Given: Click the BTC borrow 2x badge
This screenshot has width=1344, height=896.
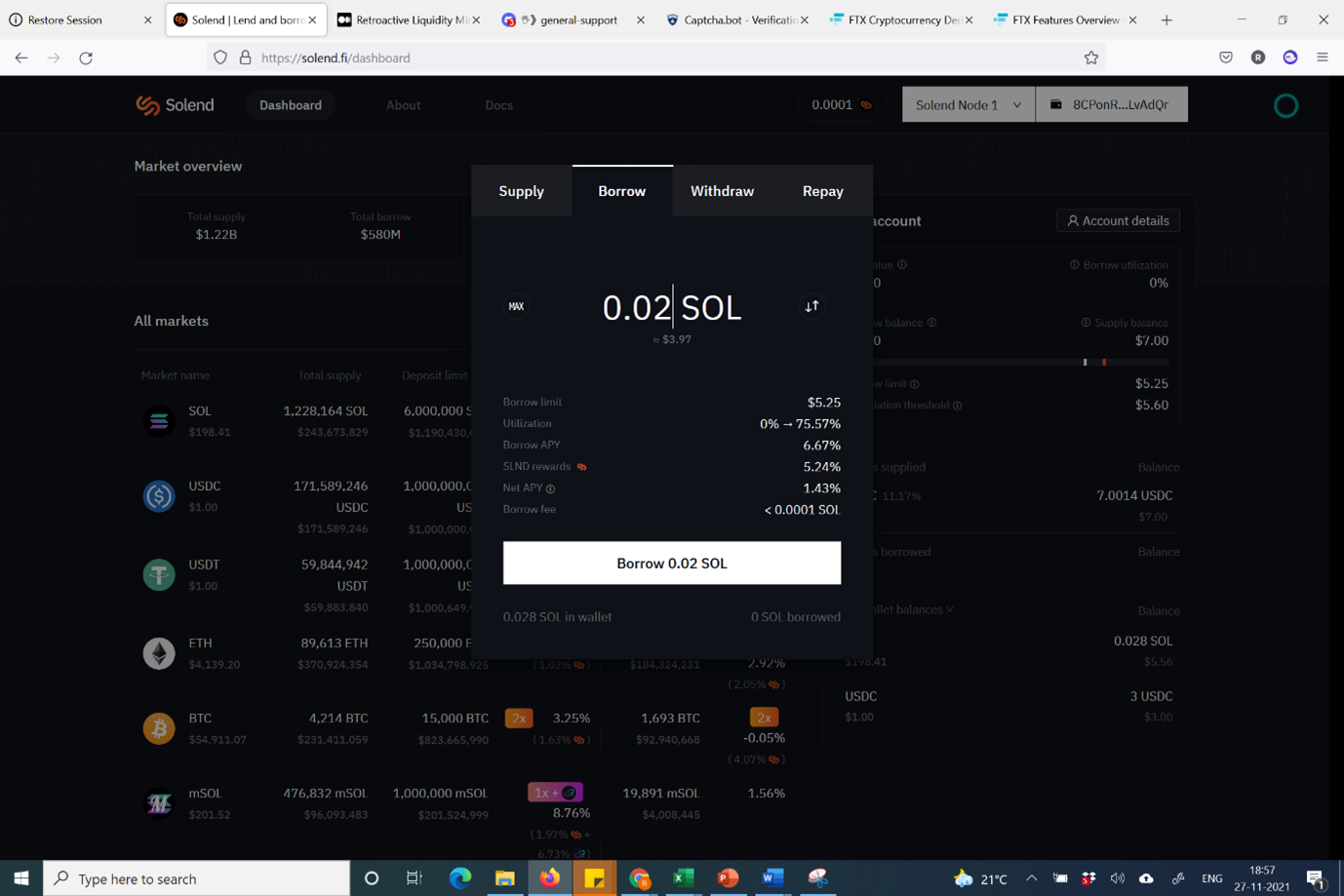Looking at the screenshot, I should click(x=764, y=718).
